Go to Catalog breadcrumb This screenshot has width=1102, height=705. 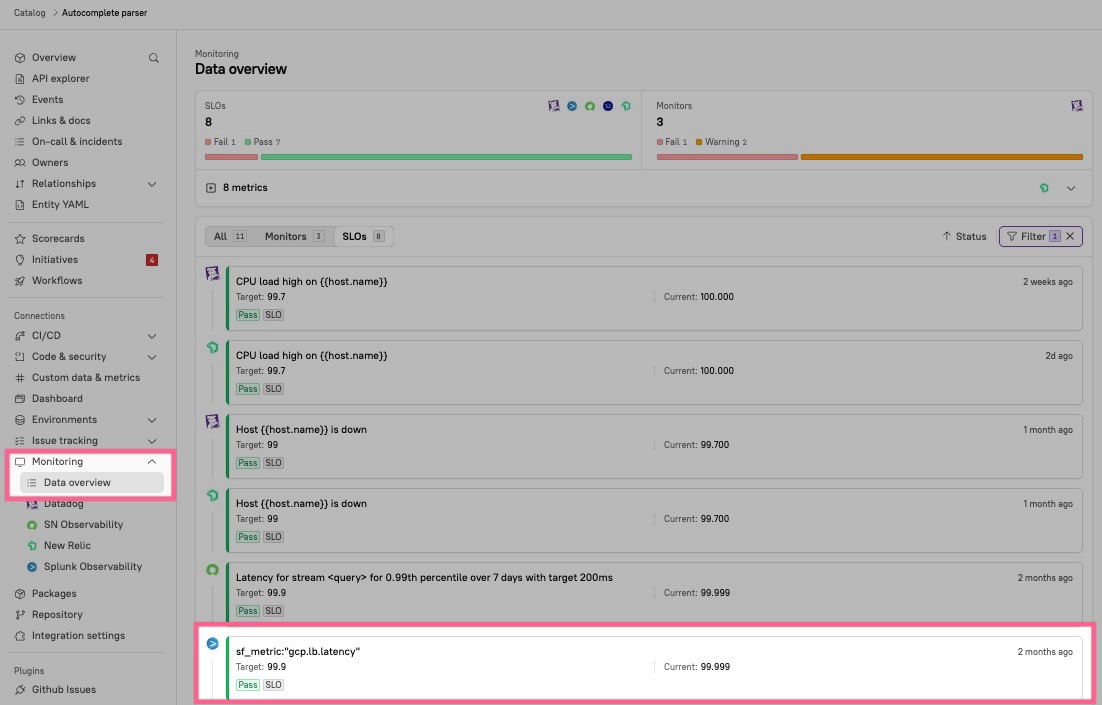[x=30, y=13]
